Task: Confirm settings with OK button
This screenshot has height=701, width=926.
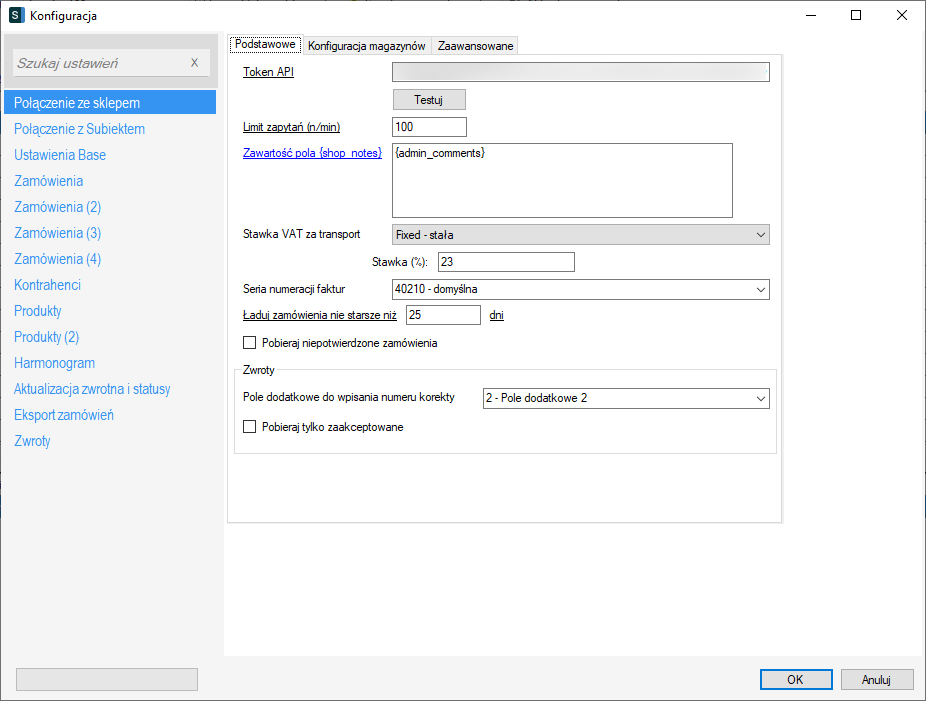Action: [795, 679]
